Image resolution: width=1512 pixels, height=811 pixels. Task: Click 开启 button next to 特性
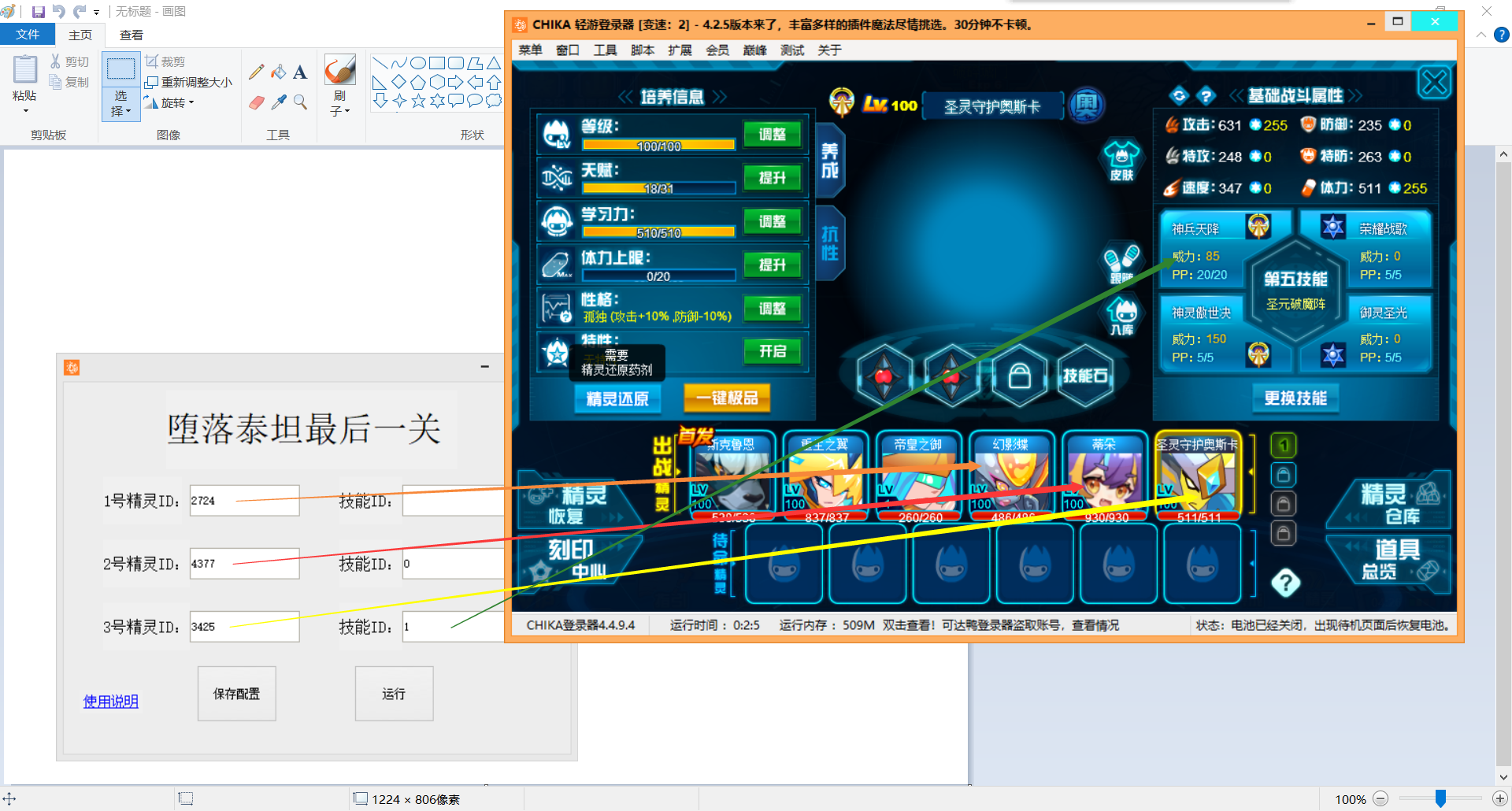tap(772, 351)
